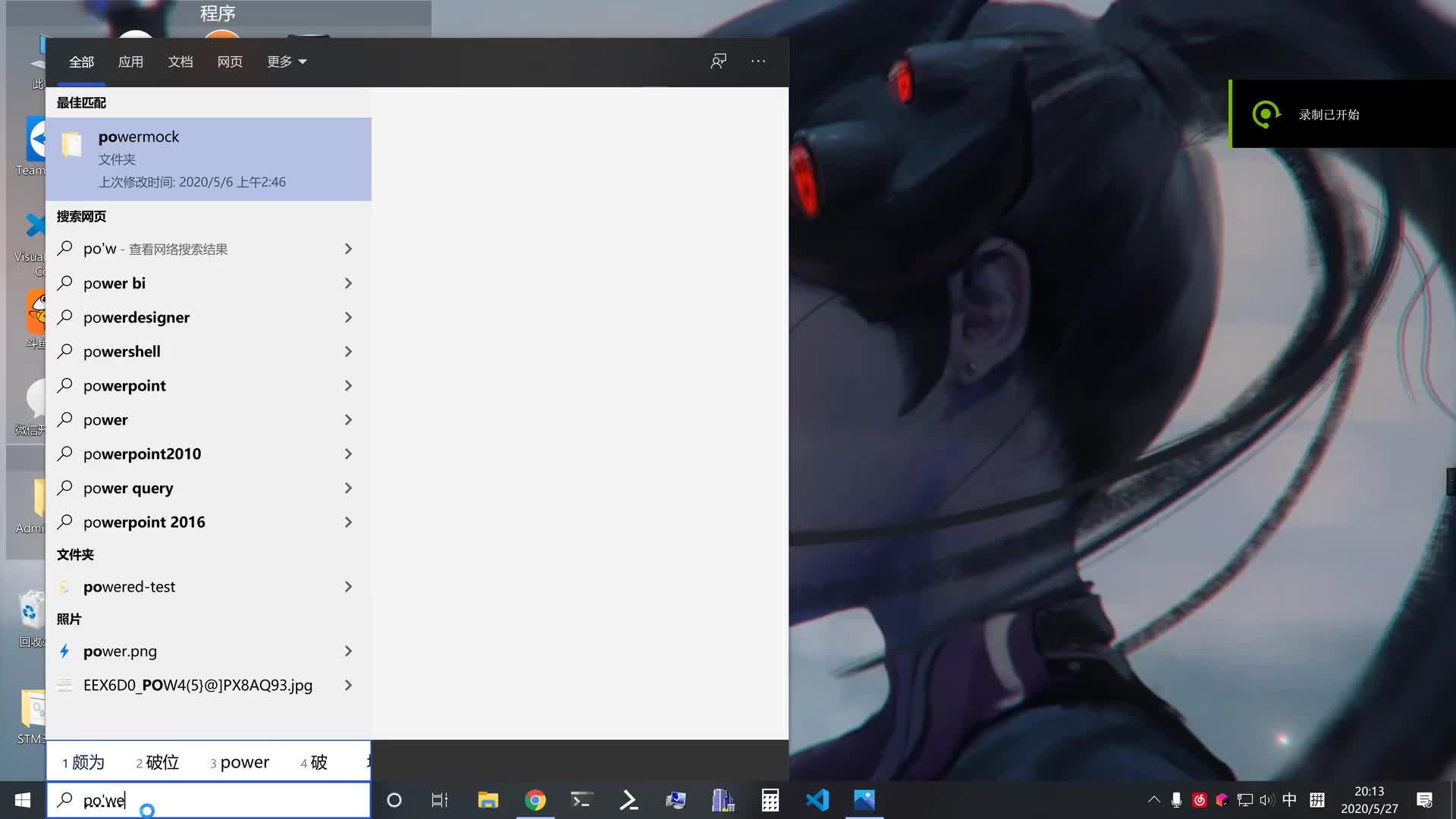The image size is (1456, 819).
Task: Open the EEX6D0_POW4 jpg photo result
Action: pyautogui.click(x=209, y=685)
